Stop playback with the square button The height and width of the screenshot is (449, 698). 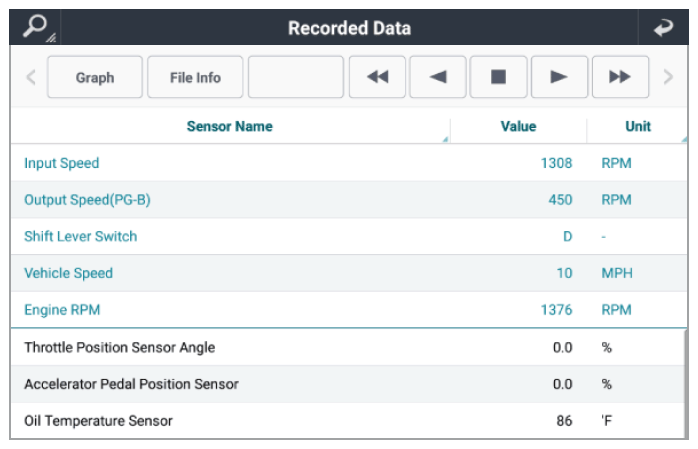498,77
